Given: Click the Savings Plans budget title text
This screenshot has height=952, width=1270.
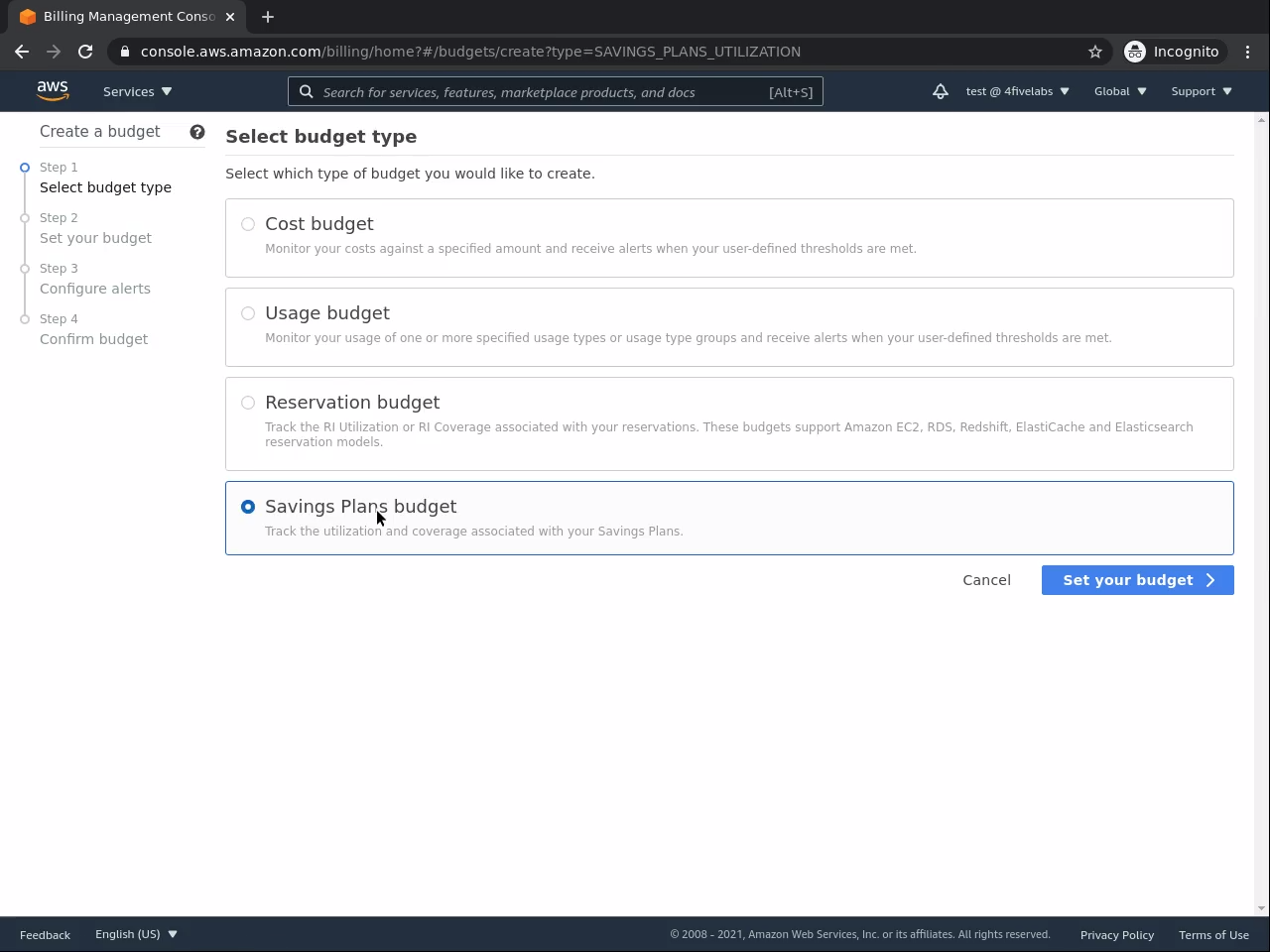Looking at the screenshot, I should point(361,507).
